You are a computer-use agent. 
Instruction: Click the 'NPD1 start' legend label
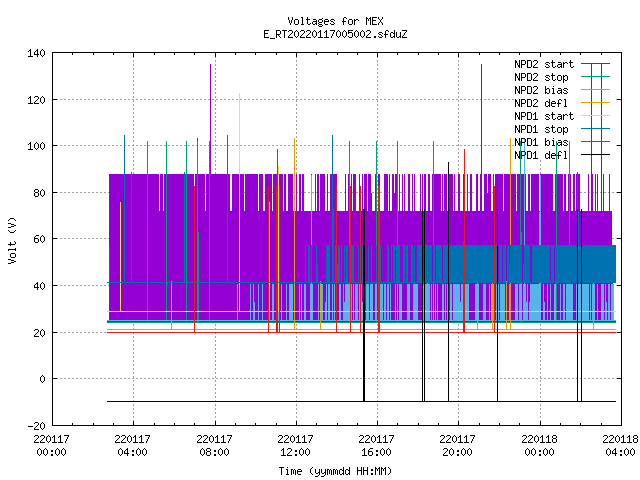click(x=544, y=116)
